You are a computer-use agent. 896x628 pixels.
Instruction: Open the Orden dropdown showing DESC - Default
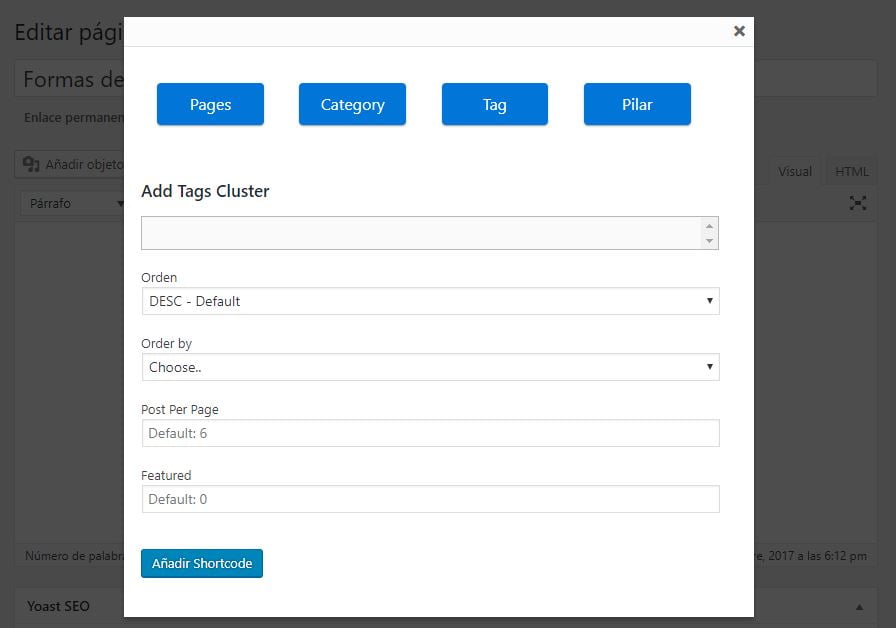click(430, 301)
